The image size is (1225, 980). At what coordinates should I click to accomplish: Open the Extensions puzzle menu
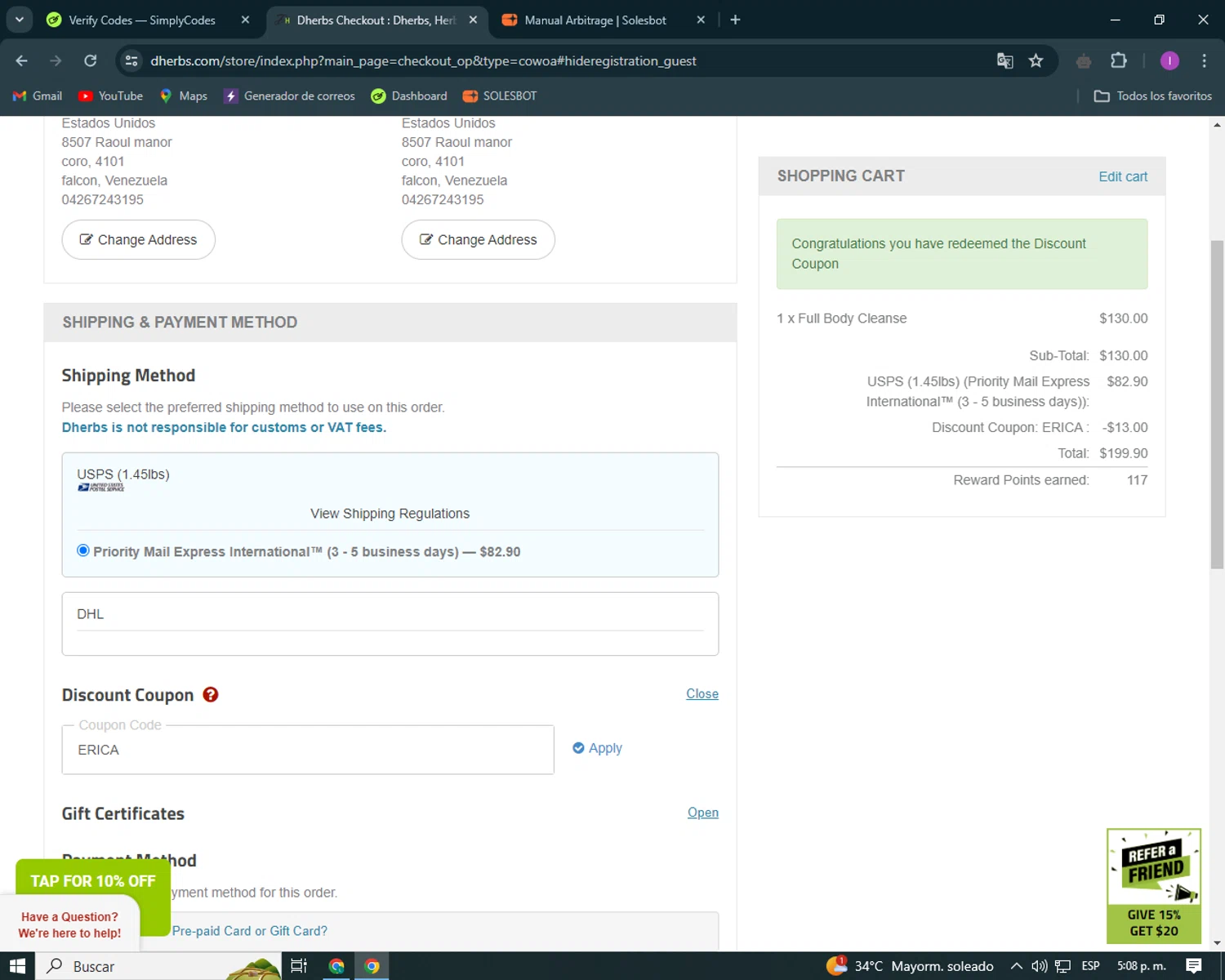point(1119,60)
